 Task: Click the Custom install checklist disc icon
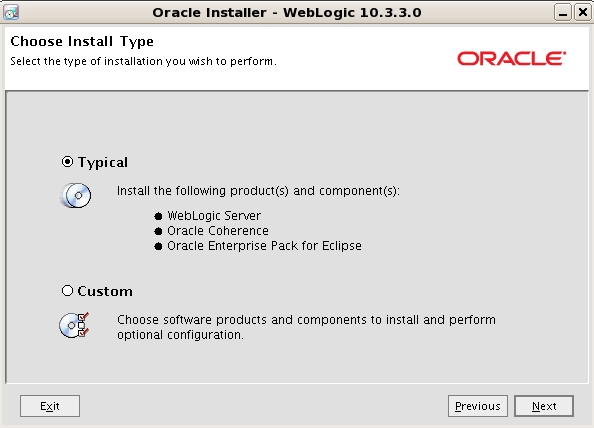pos(74,325)
